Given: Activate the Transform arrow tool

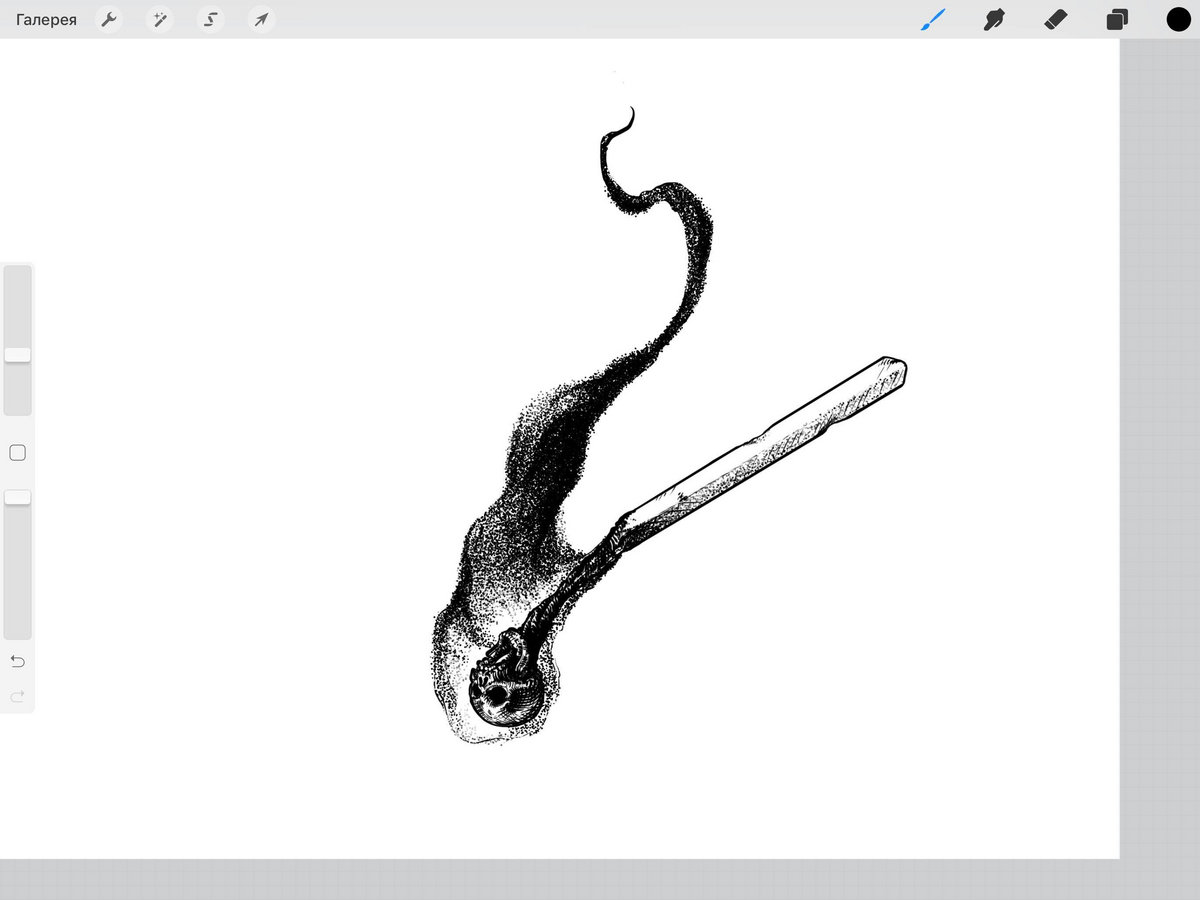Looking at the screenshot, I should (x=261, y=20).
